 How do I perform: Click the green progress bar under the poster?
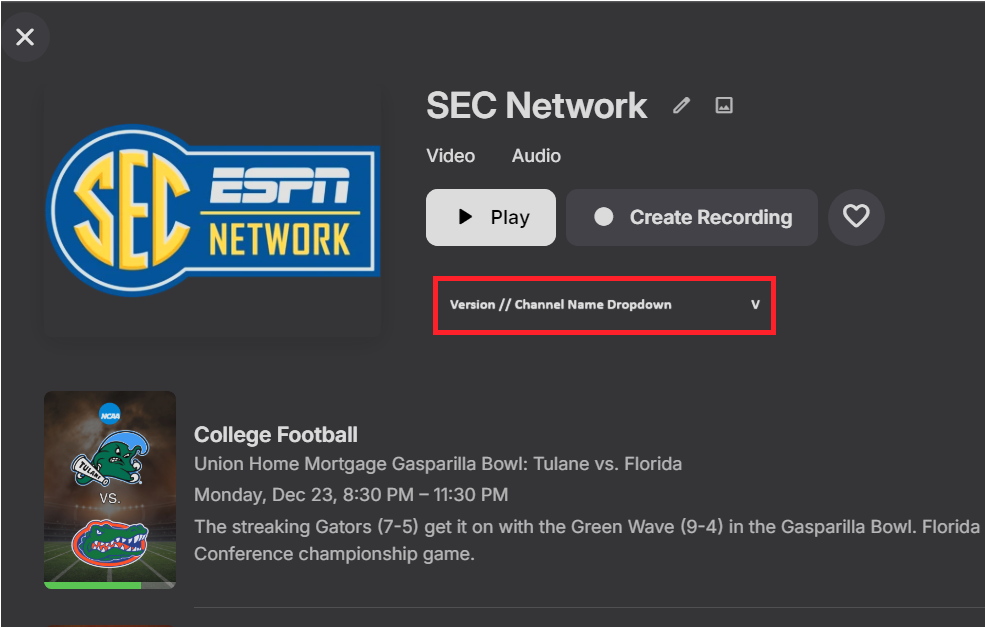pyautogui.click(x=93, y=585)
